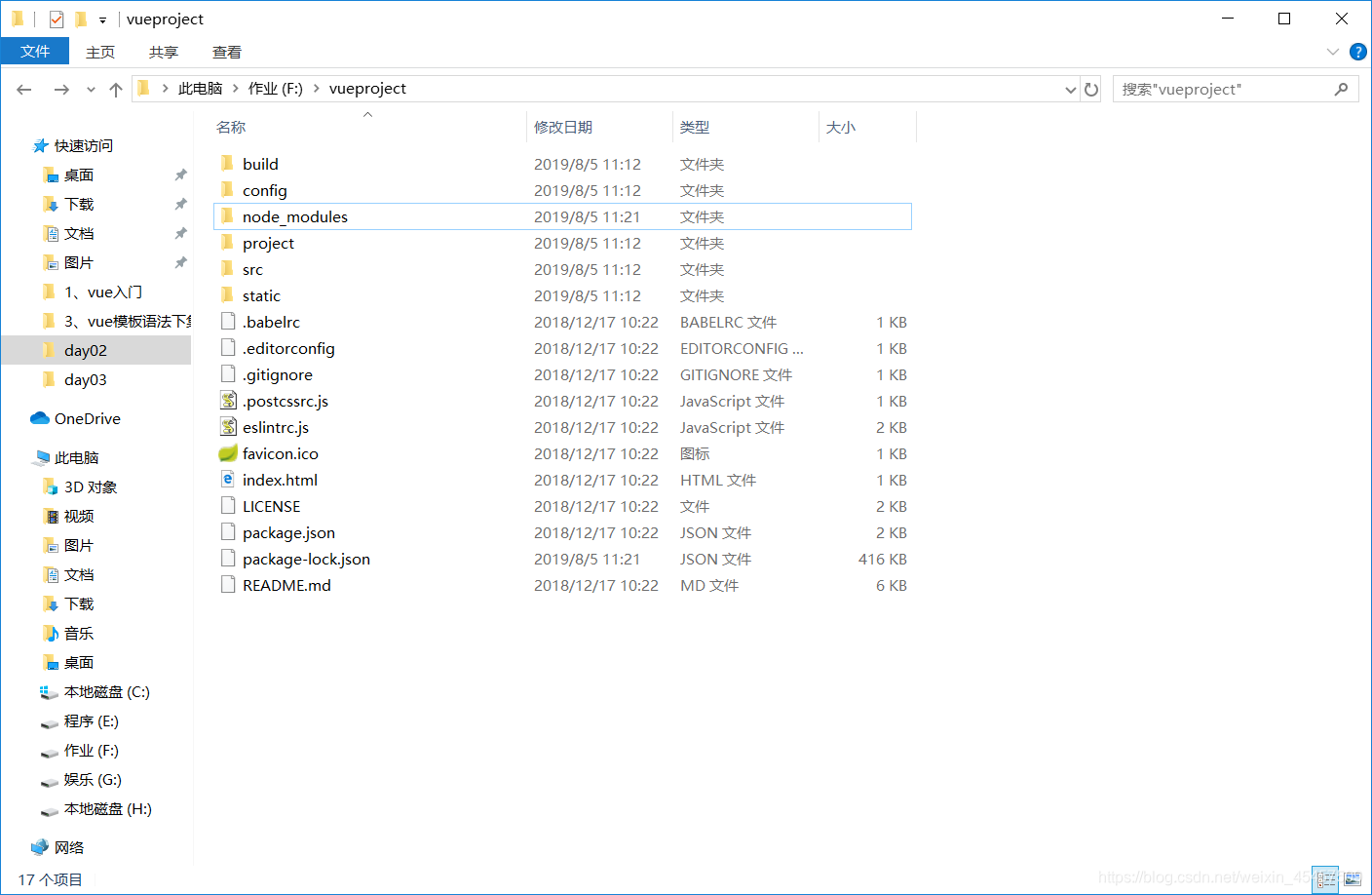The width and height of the screenshot is (1372, 895).
Task: Click the eslintrc.js script file icon
Action: coord(228,426)
